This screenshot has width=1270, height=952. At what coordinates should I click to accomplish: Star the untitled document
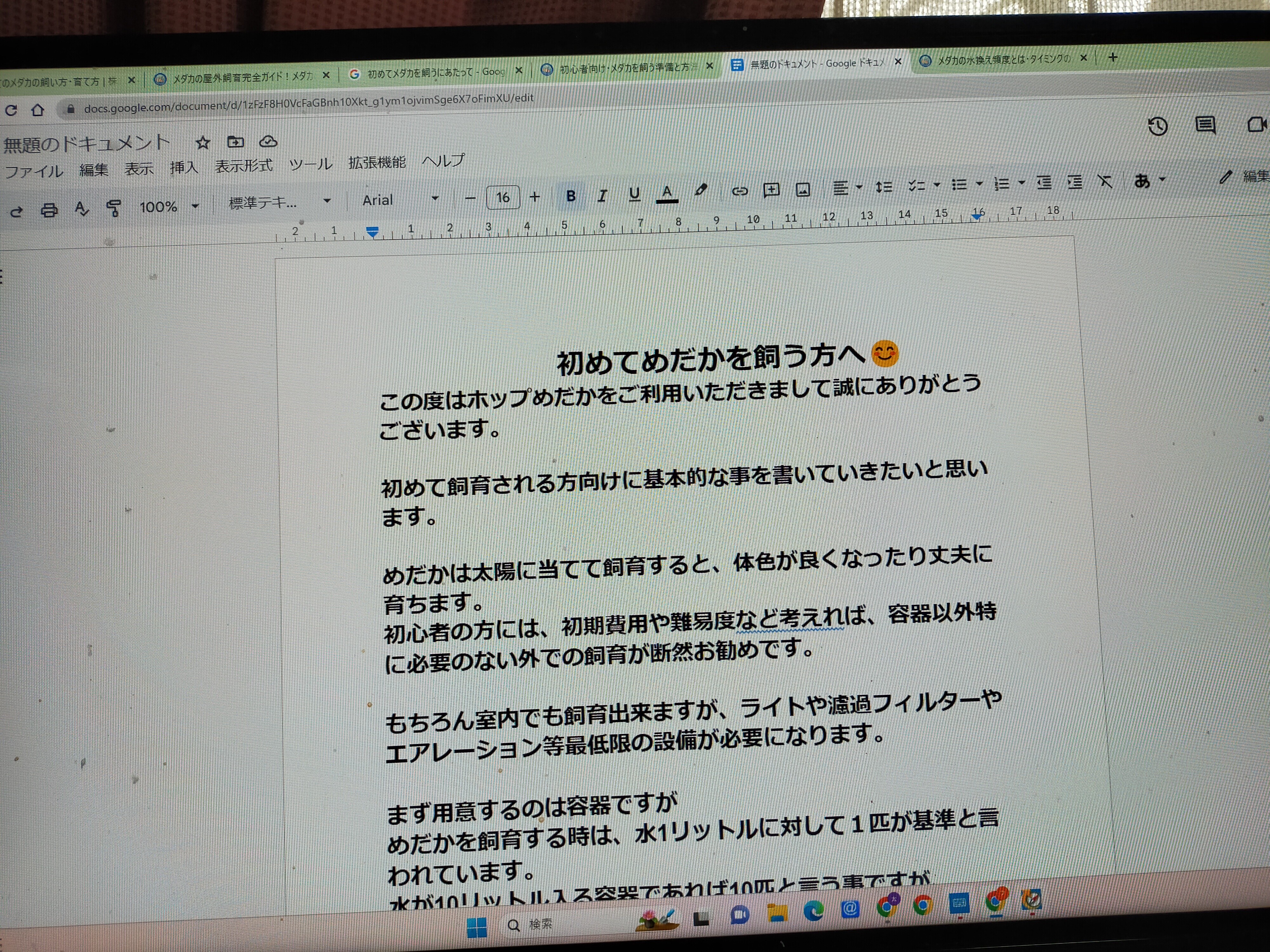[203, 143]
